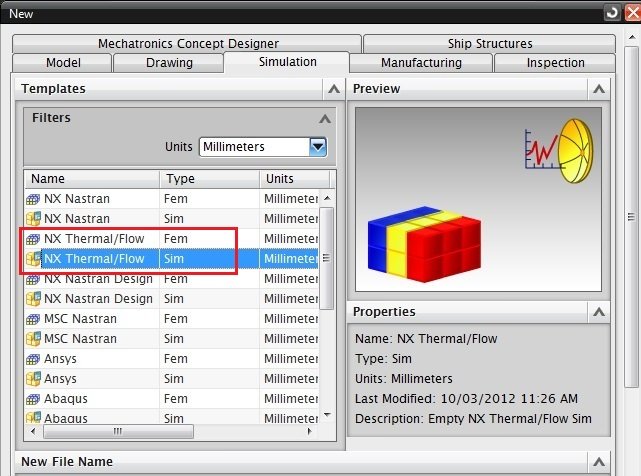Switch to the Model tab
This screenshot has height=476, width=641.
point(63,63)
